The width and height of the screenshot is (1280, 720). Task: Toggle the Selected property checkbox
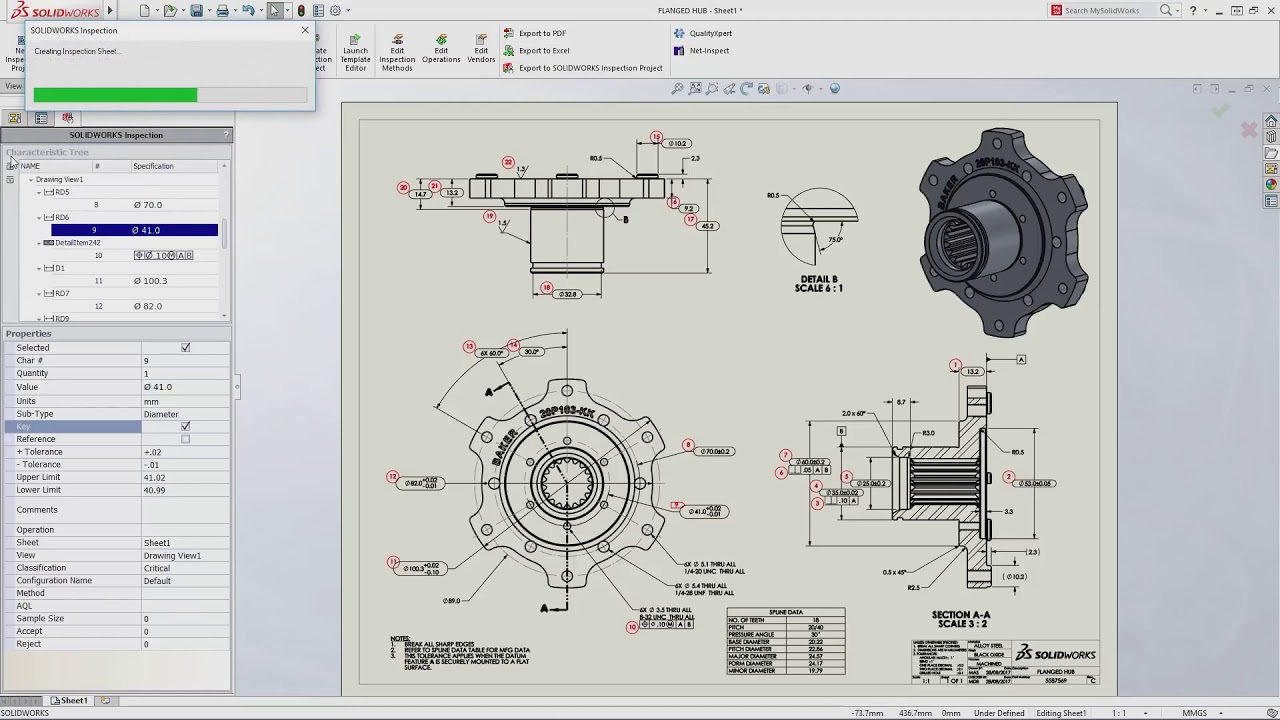(x=185, y=346)
